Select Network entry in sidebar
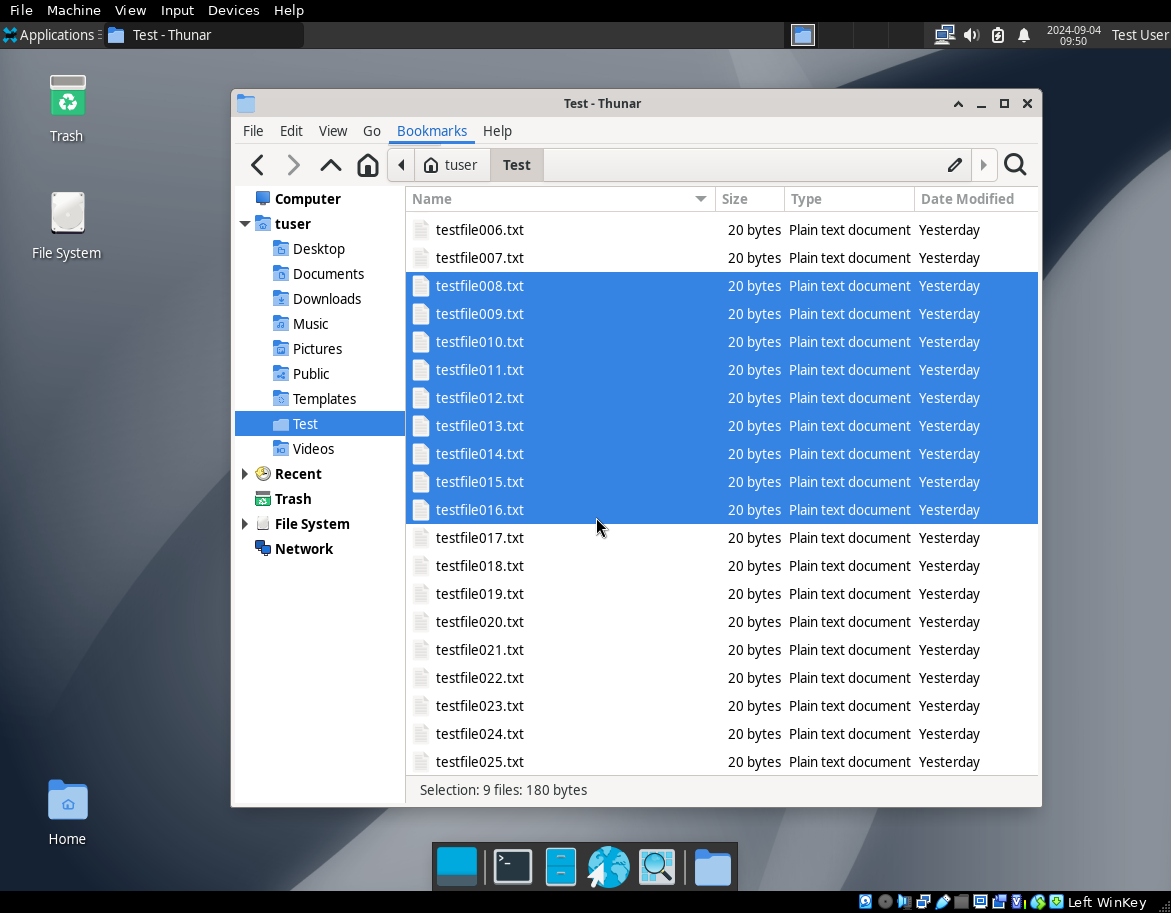The height and width of the screenshot is (913, 1171). 303,549
